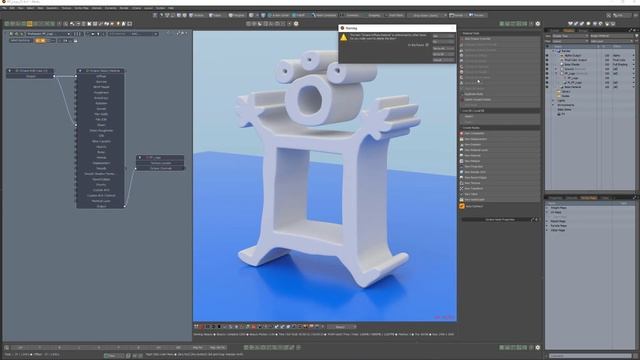Viewport: 640px width, 360px height.
Task: Select Other Maps in the list
Action: (558, 230)
